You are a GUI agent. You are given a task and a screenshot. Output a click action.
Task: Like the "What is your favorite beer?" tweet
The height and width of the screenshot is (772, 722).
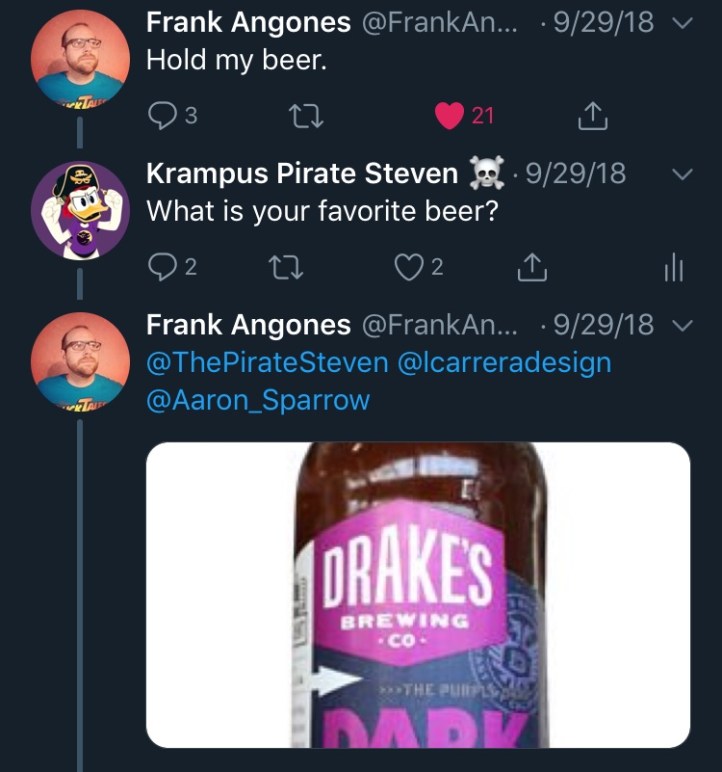pos(406,267)
